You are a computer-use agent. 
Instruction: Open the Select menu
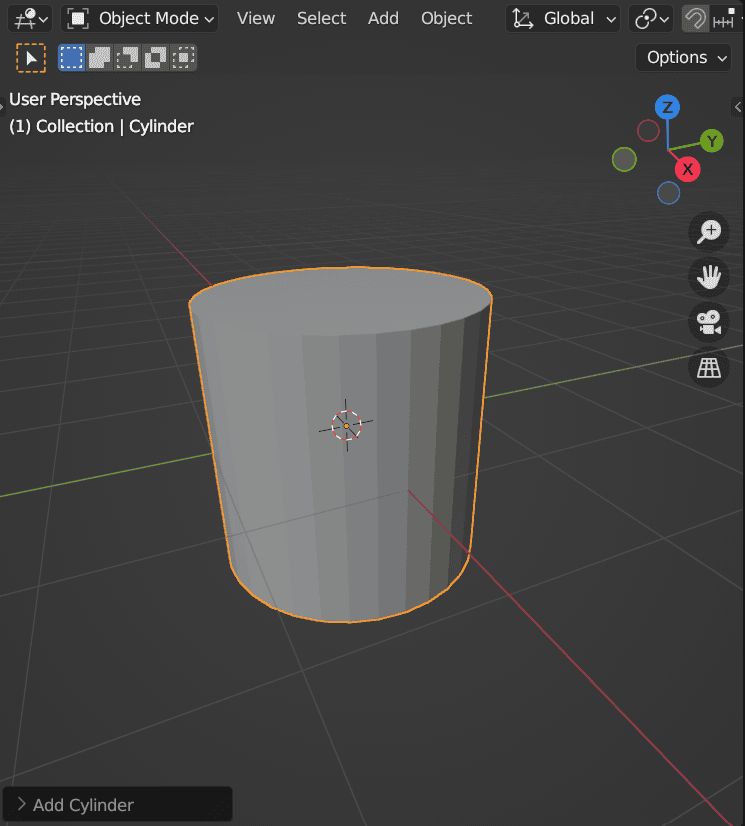pos(321,19)
